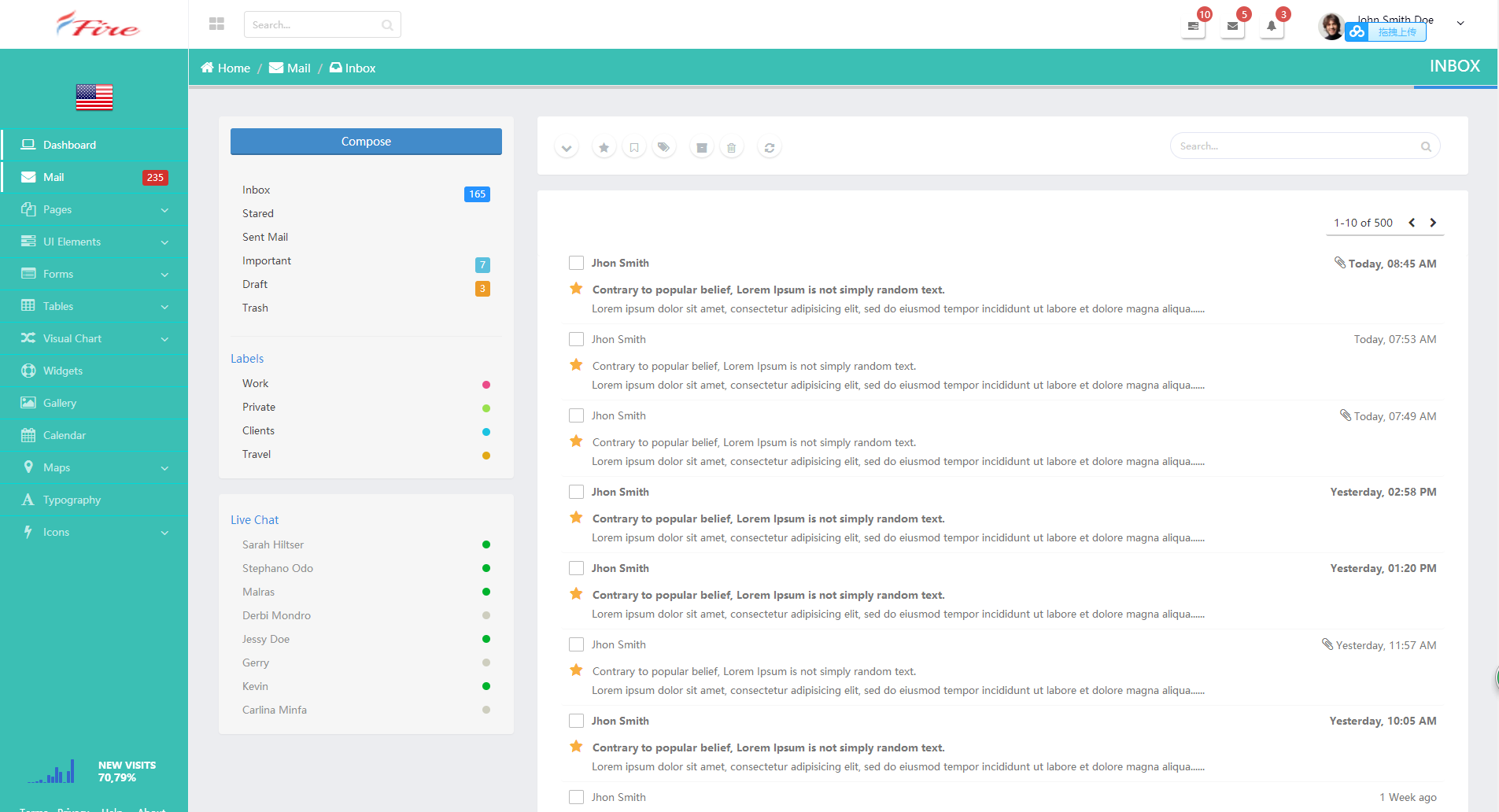Click the Fire logo
Image resolution: width=1499 pixels, height=812 pixels.
(98, 25)
